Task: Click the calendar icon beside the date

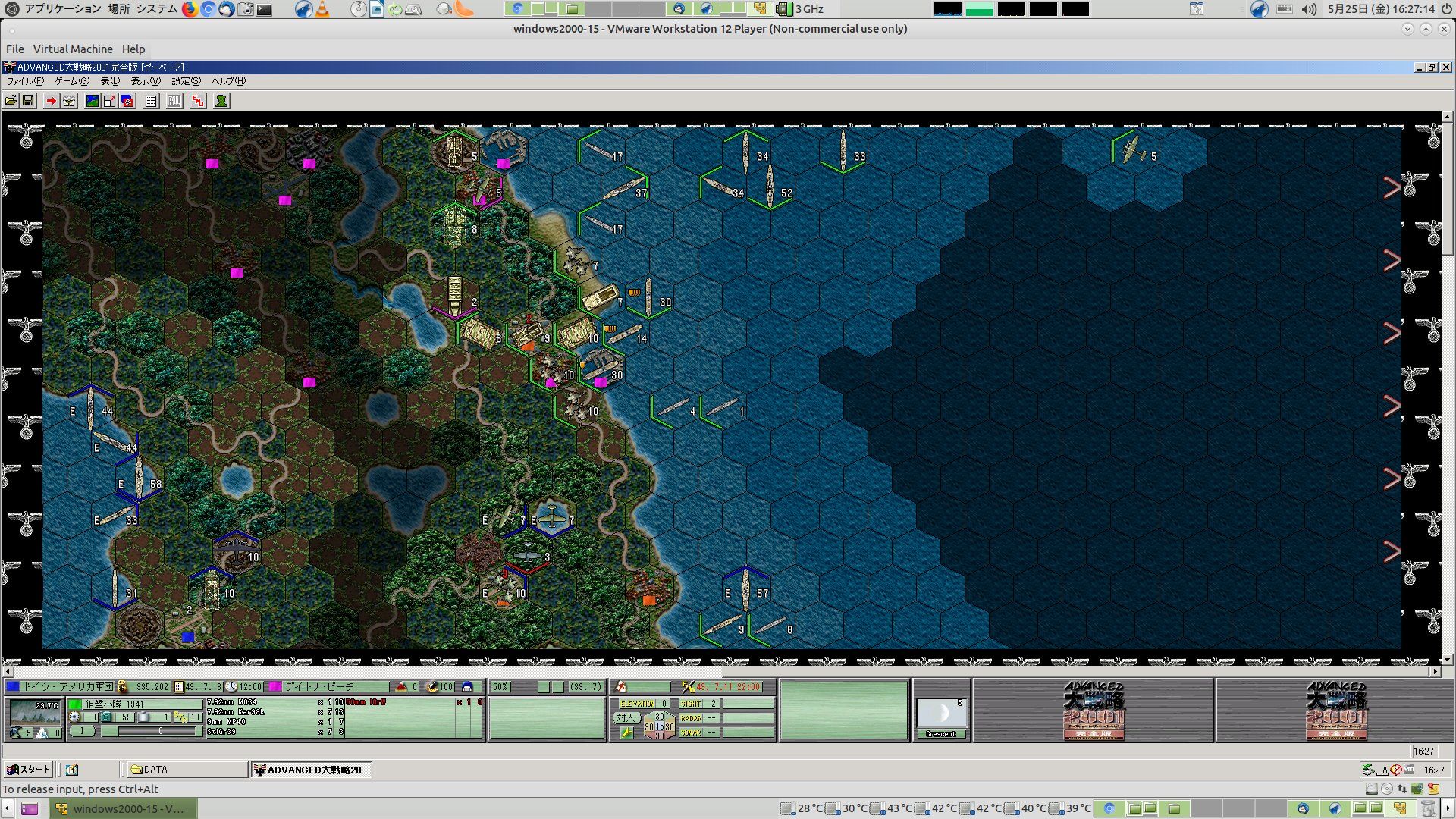Action: [179, 686]
